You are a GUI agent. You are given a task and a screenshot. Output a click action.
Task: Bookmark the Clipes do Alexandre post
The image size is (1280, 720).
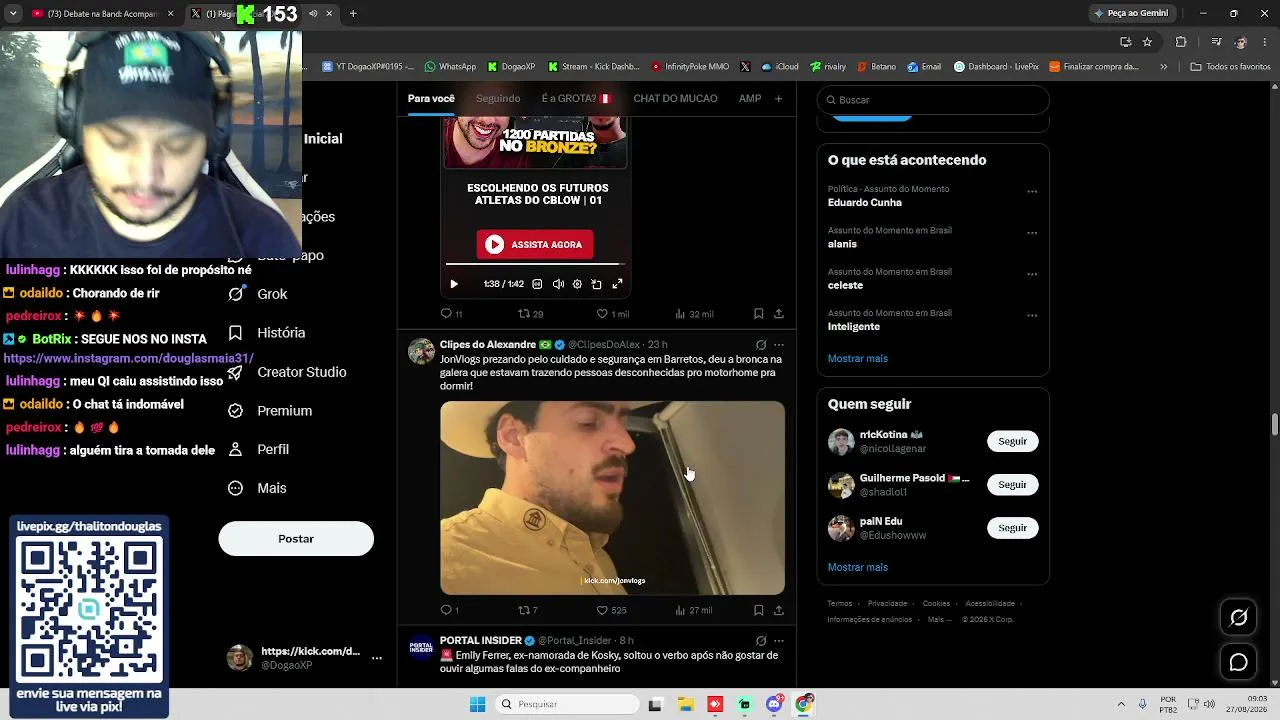[759, 610]
